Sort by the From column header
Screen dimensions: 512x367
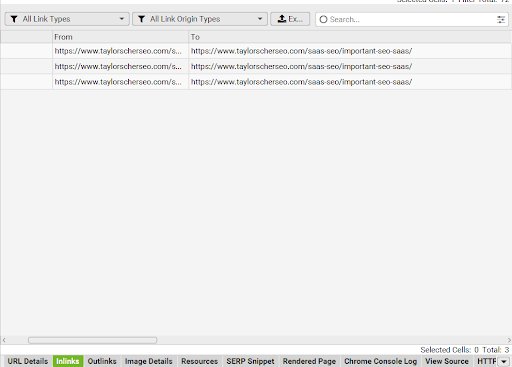pos(120,37)
